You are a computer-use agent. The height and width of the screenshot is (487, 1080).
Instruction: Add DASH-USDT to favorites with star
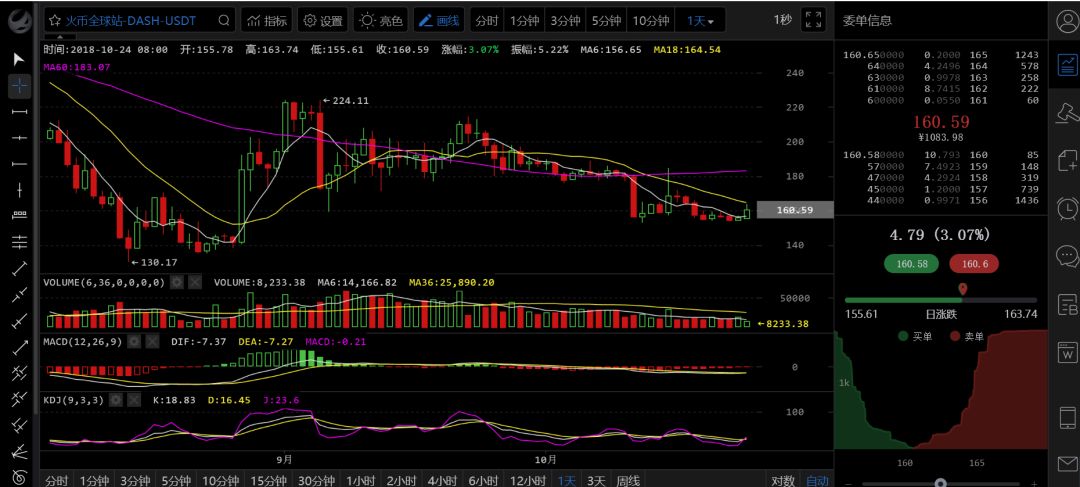pos(54,21)
